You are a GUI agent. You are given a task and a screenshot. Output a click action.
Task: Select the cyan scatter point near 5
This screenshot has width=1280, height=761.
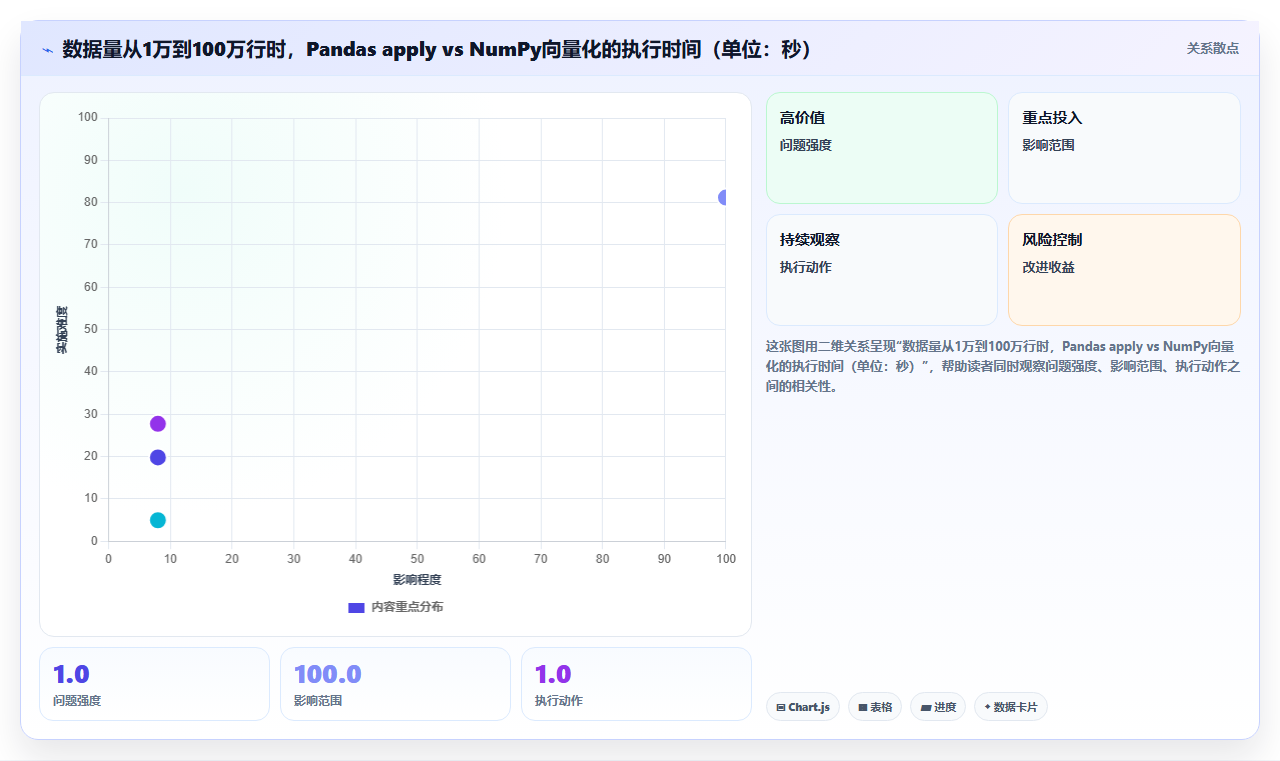(x=157, y=520)
